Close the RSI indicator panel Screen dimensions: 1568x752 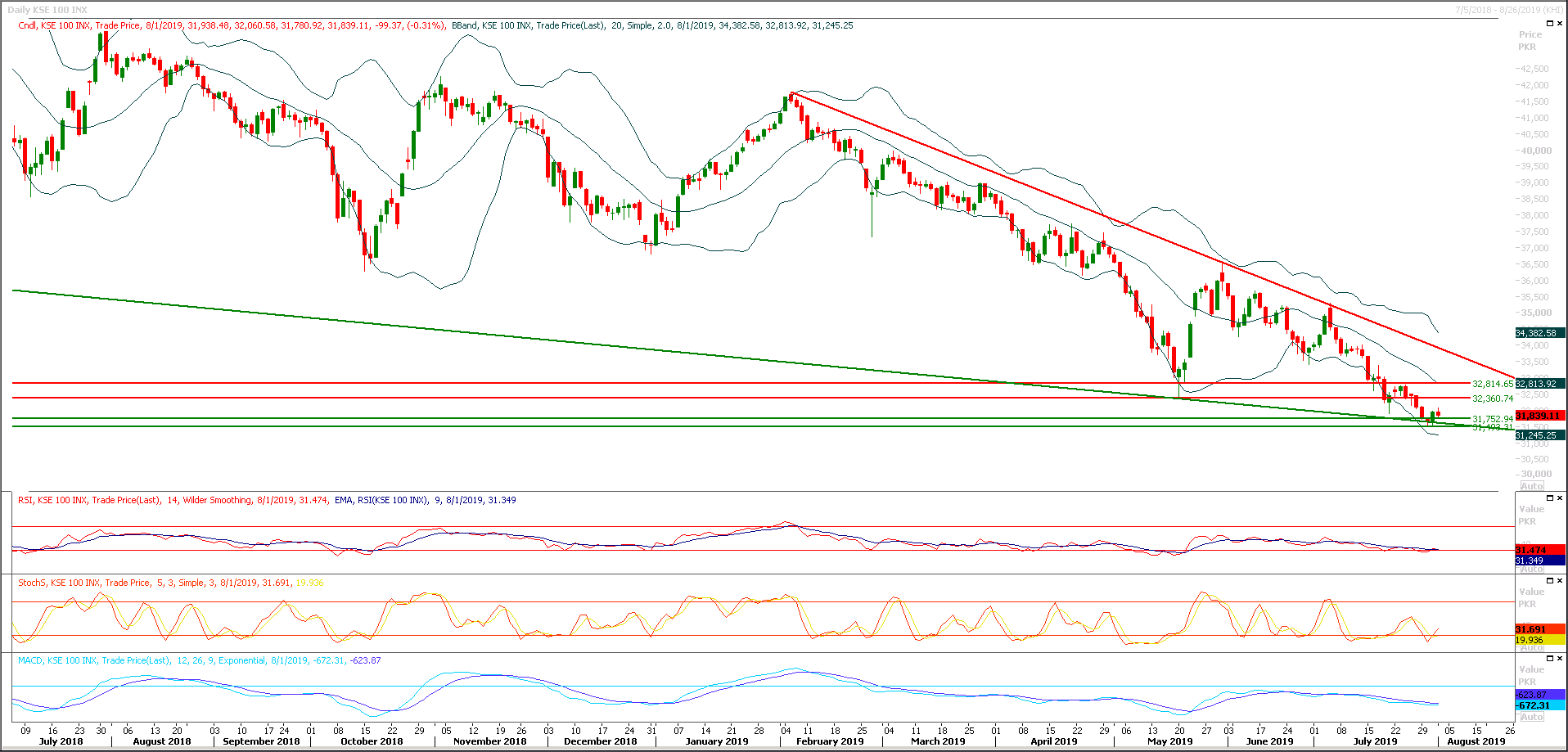click(1560, 498)
